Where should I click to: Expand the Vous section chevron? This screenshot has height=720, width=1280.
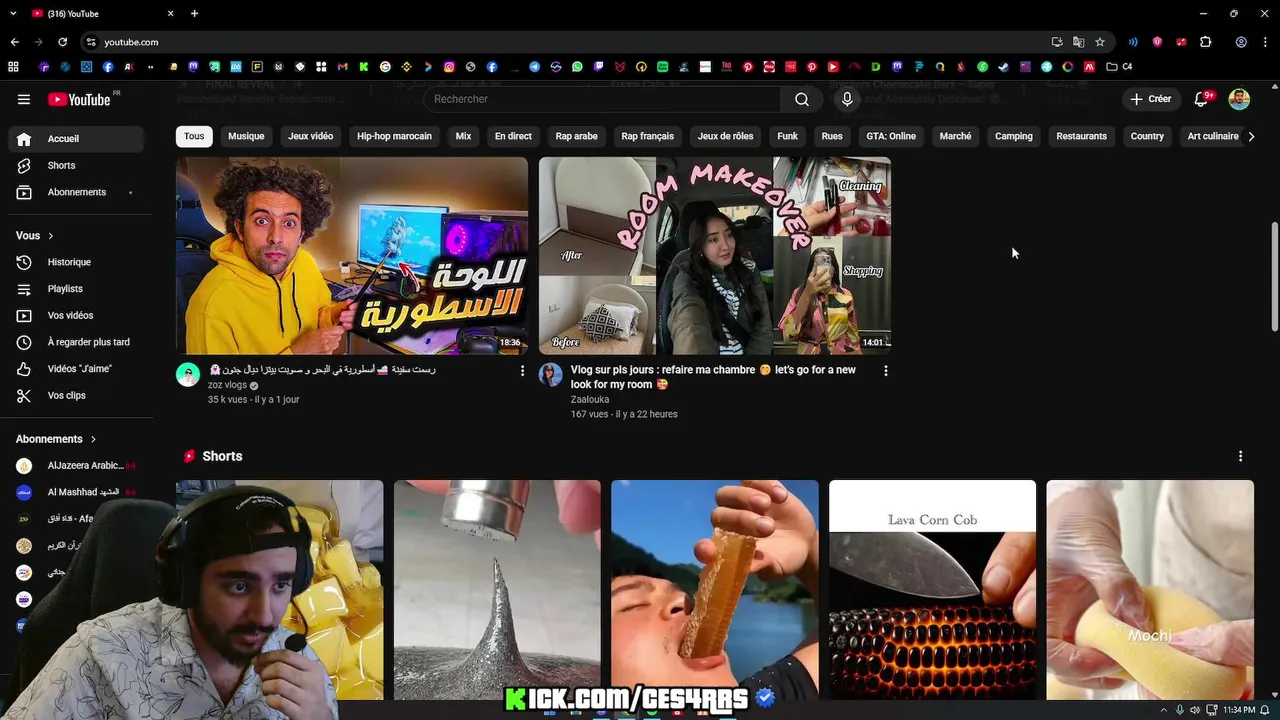pos(51,236)
